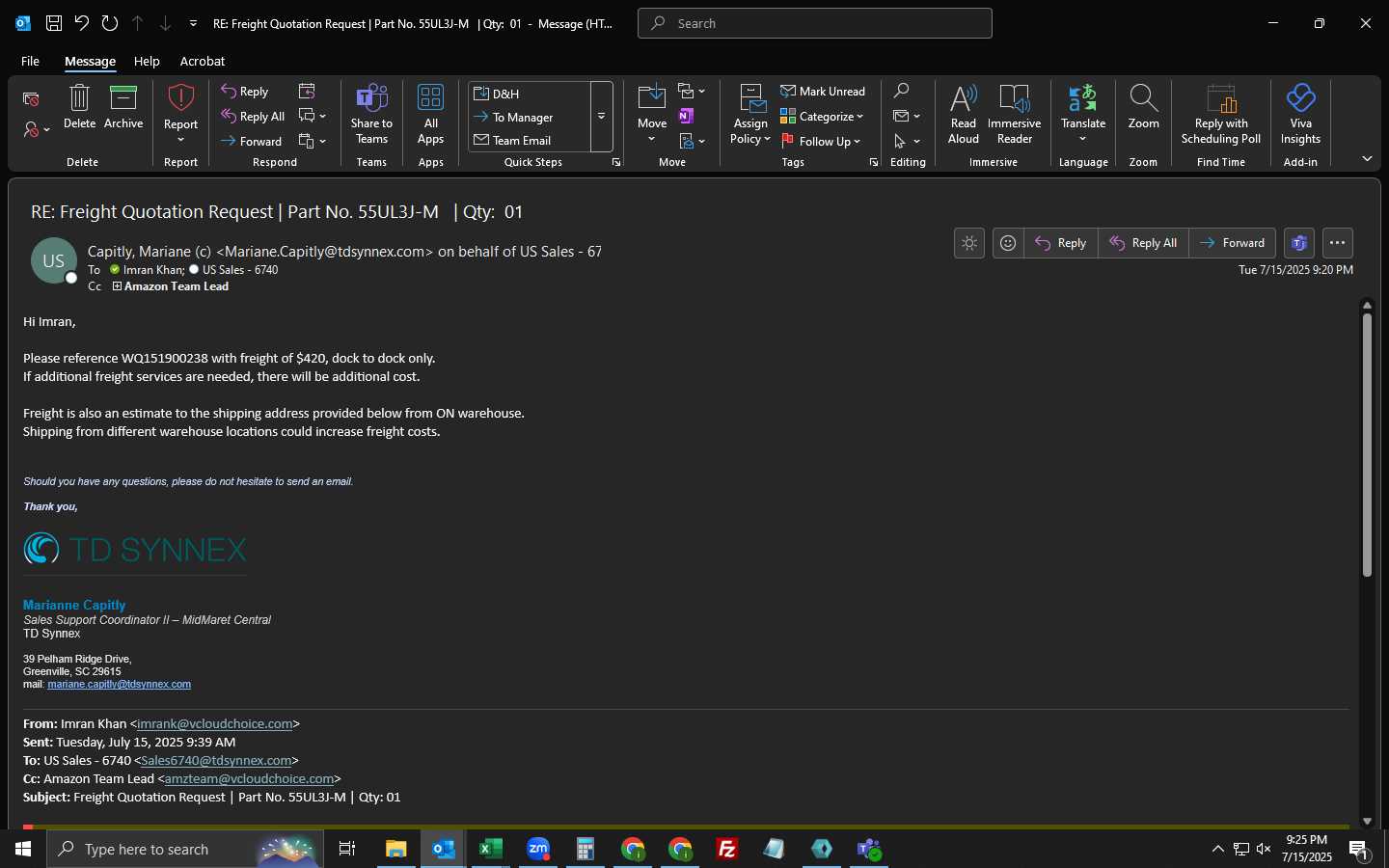Screen dimensions: 1389x868
Task: Click the Sales6740@tdsynnex.com link
Action: tap(216, 760)
